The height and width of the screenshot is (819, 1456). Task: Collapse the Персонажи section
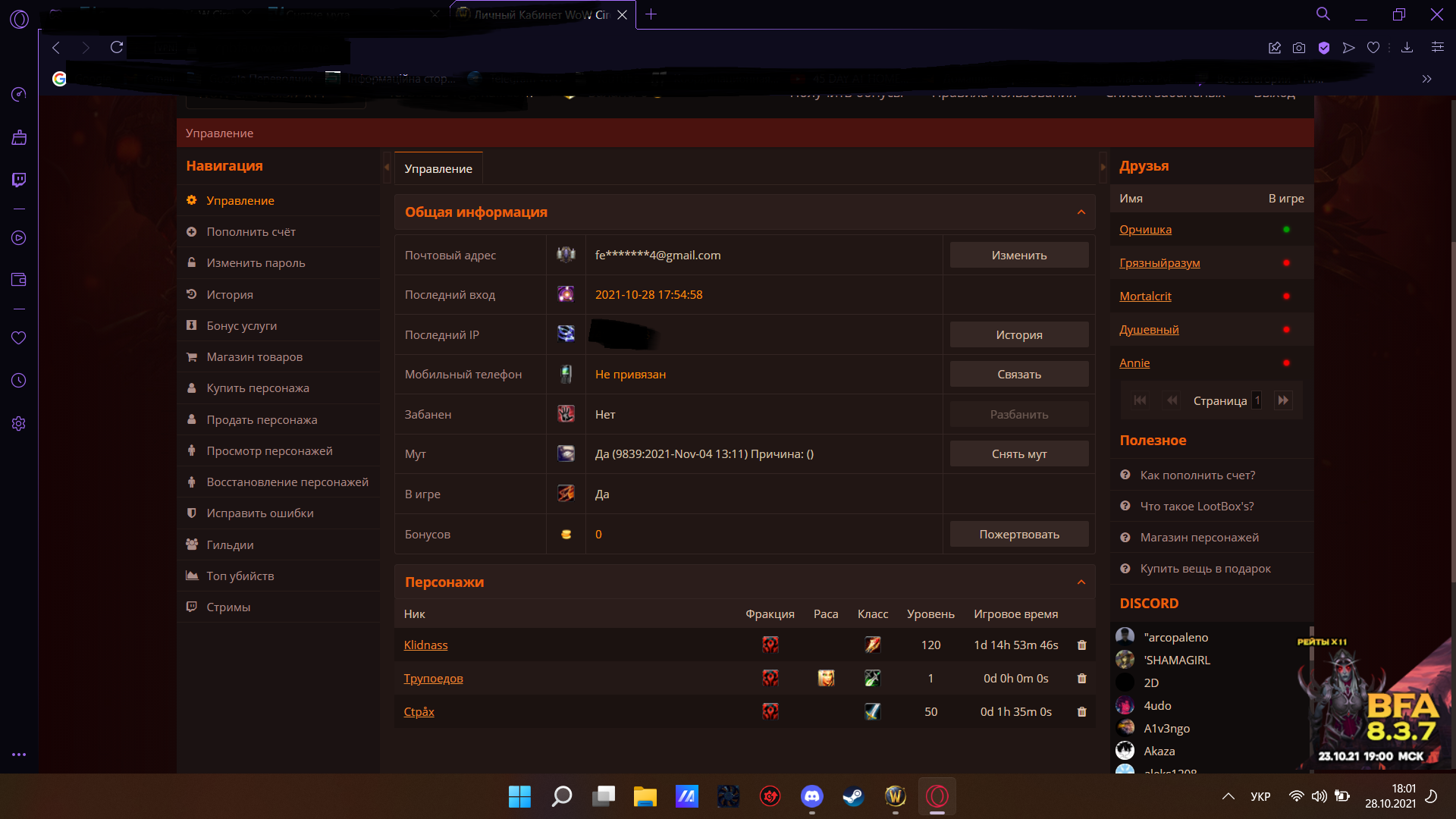pyautogui.click(x=1081, y=582)
